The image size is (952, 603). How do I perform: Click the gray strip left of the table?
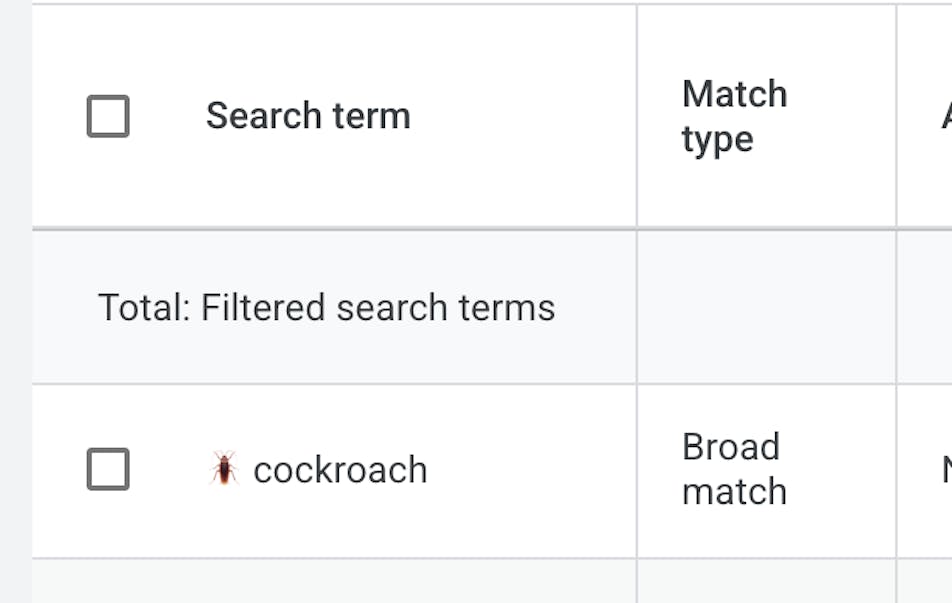point(15,300)
